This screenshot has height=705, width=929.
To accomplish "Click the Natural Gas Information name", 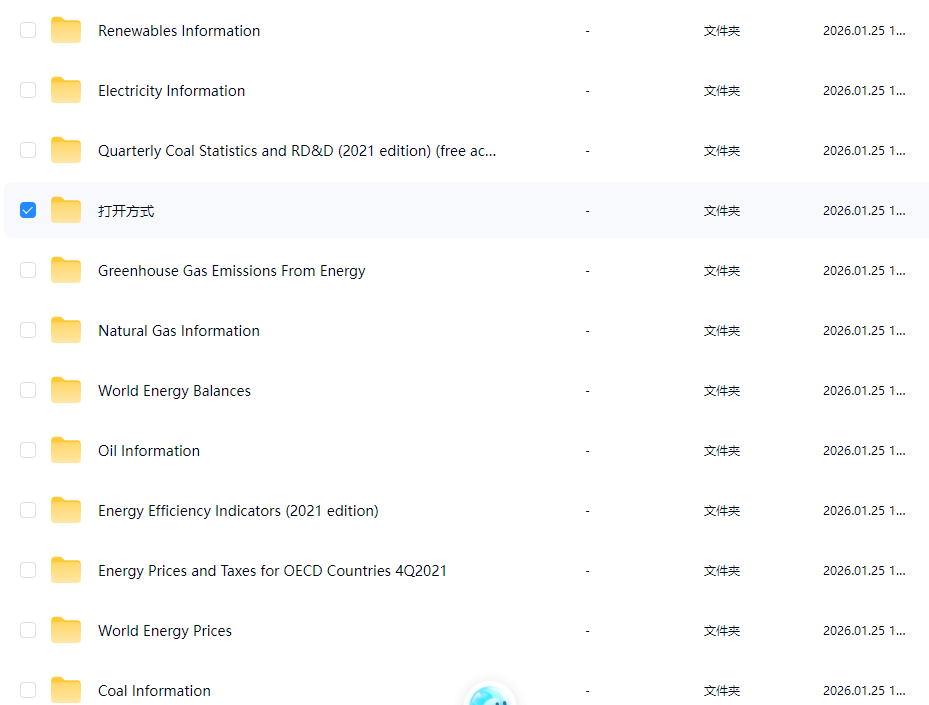I will pyautogui.click(x=179, y=331).
